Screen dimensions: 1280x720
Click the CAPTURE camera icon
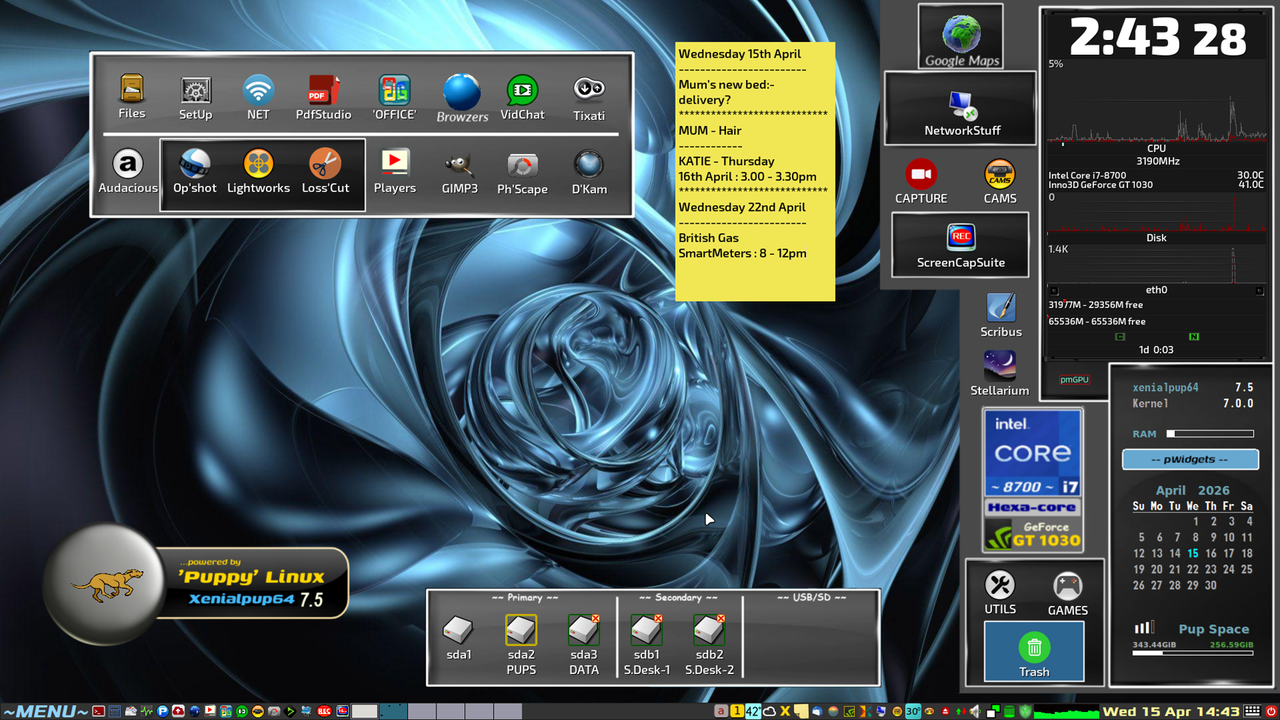click(920, 174)
